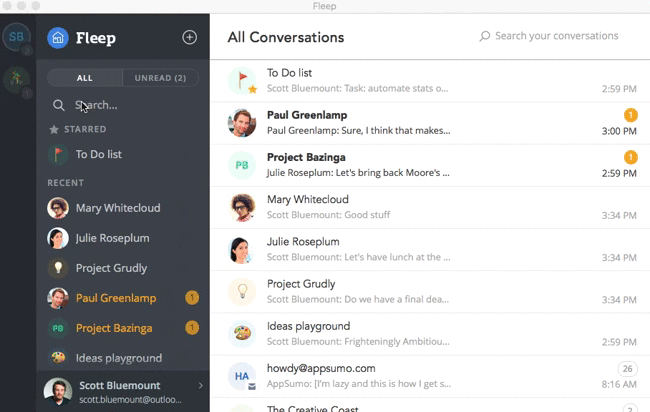Click Mary Whitecloud avatar in sidebar
Image resolution: width=650 pixels, height=412 pixels.
tap(58, 208)
